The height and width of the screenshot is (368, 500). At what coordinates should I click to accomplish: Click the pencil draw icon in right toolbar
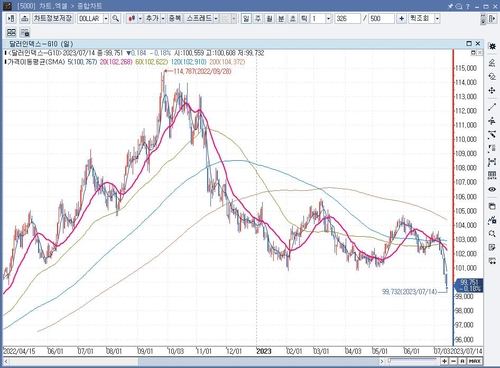pos(492,63)
